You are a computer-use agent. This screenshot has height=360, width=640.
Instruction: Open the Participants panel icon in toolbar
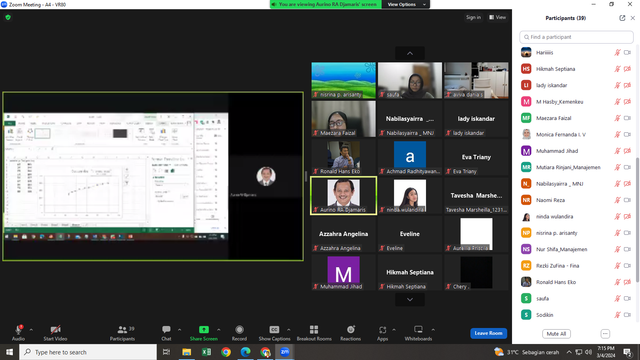pyautogui.click(x=122, y=330)
